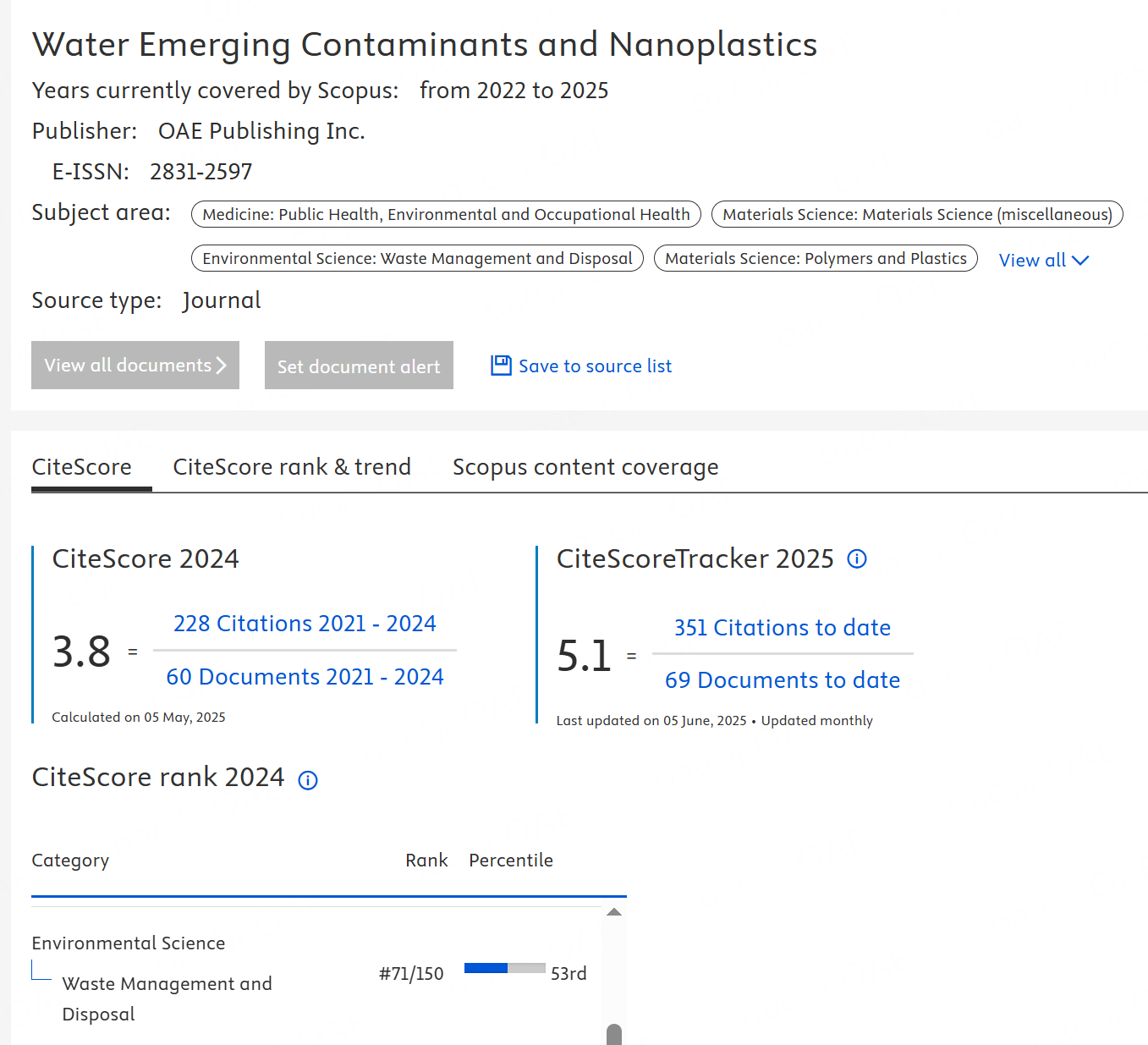Select the Waste Management and Disposal subject tag
The width and height of the screenshot is (1148, 1045).
coord(417,259)
